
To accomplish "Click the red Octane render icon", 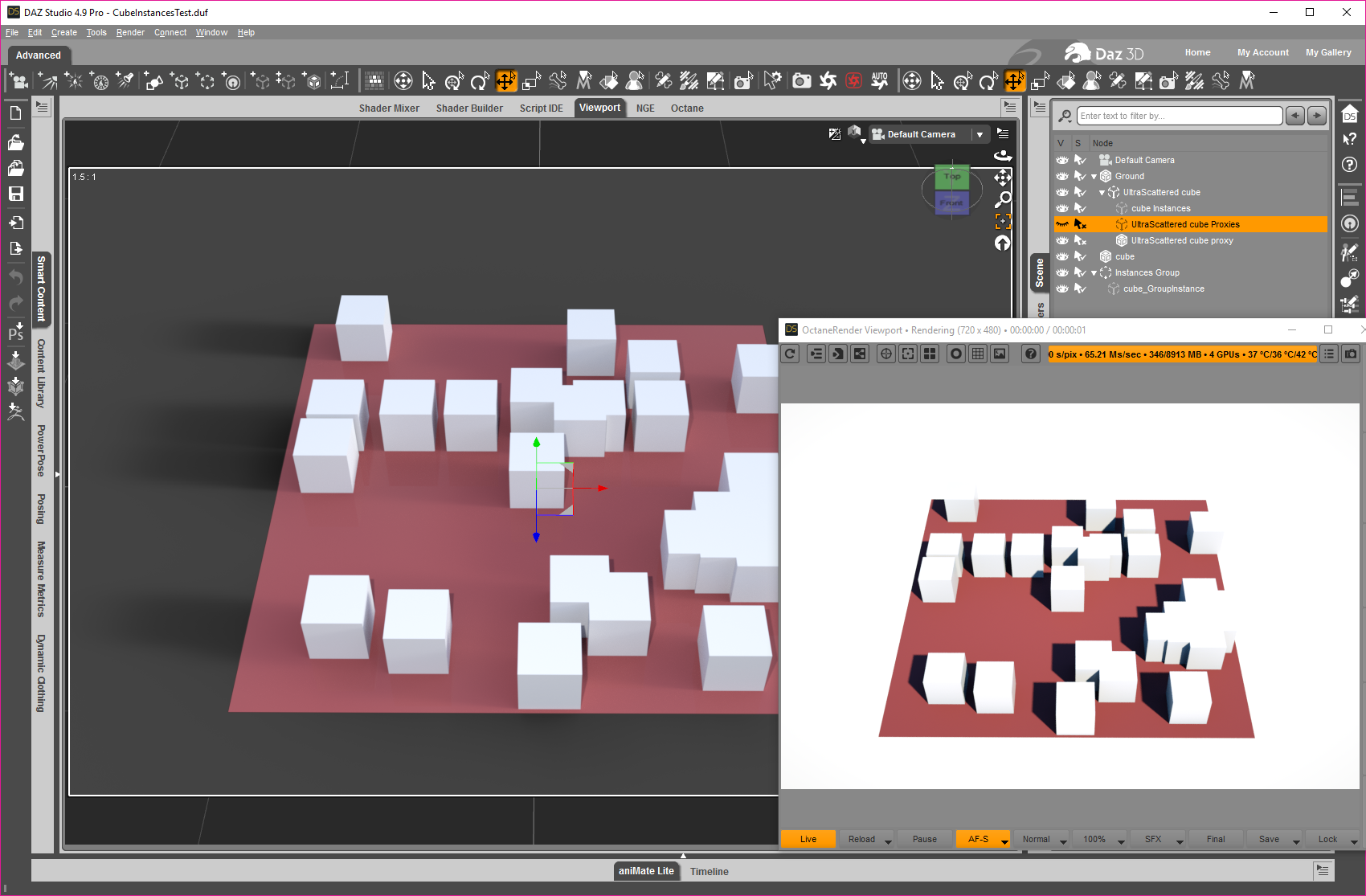I will [x=854, y=80].
